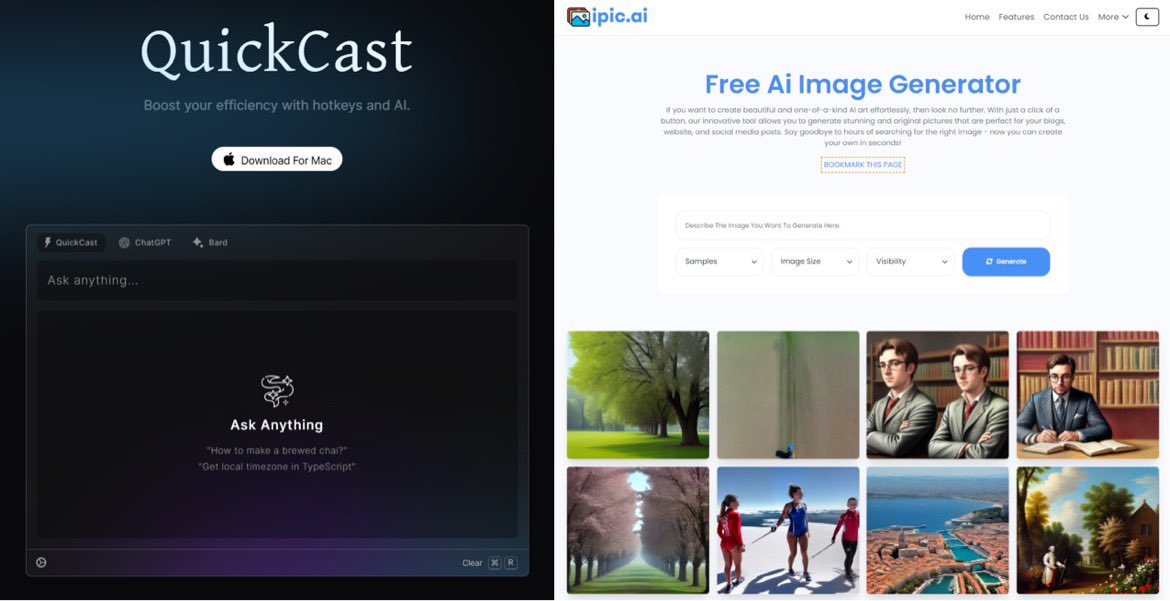Expand the Samples dropdown

click(719, 262)
